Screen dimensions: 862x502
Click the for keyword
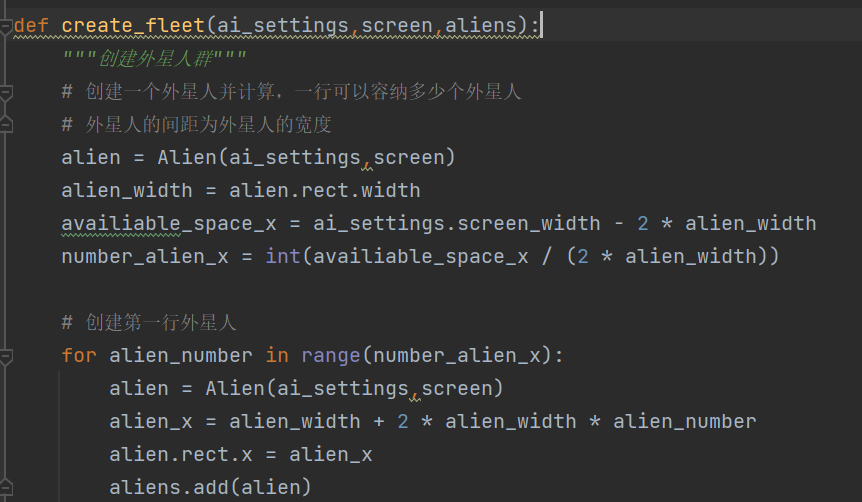tap(78, 355)
